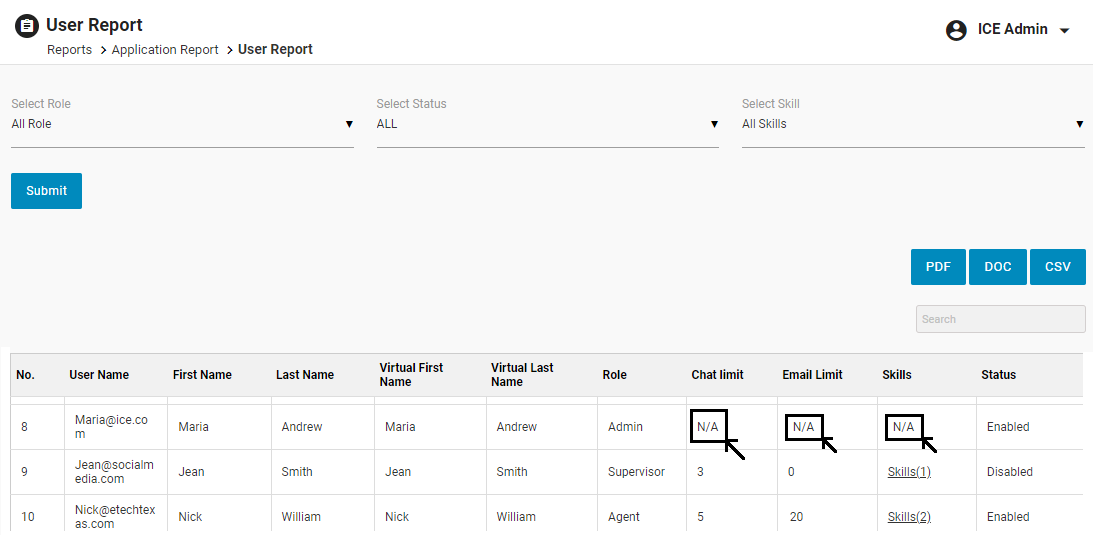
Task: Select the Maria@ice.com user name cell
Action: click(x=111, y=427)
